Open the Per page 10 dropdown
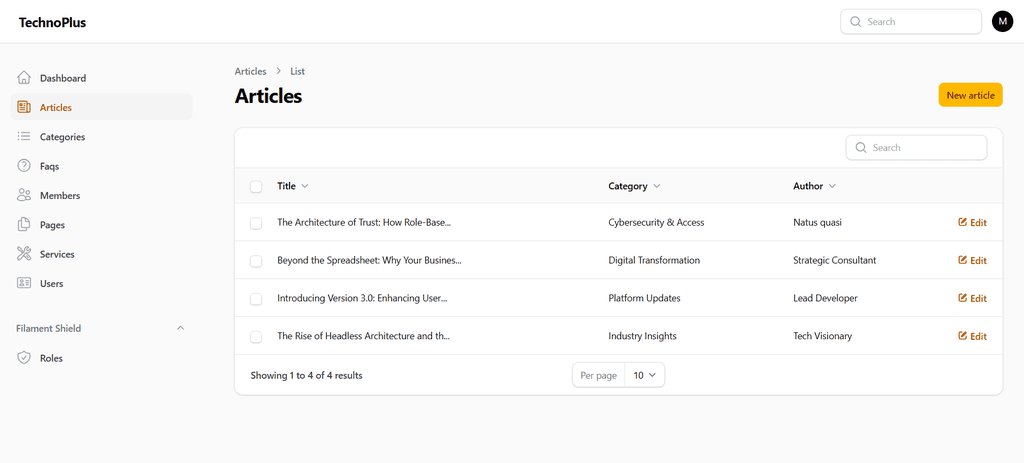1024x463 pixels. click(645, 375)
